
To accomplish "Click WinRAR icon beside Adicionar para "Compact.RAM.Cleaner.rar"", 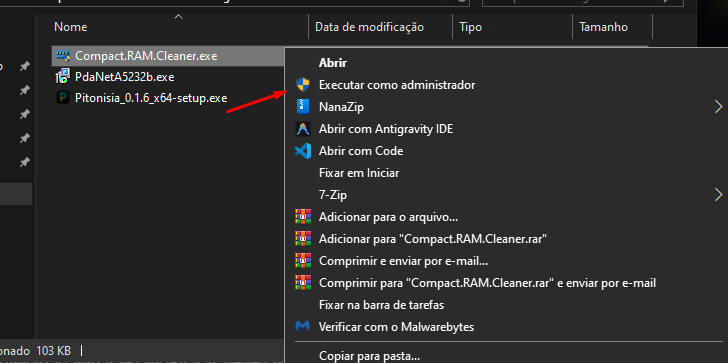I will pos(303,239).
